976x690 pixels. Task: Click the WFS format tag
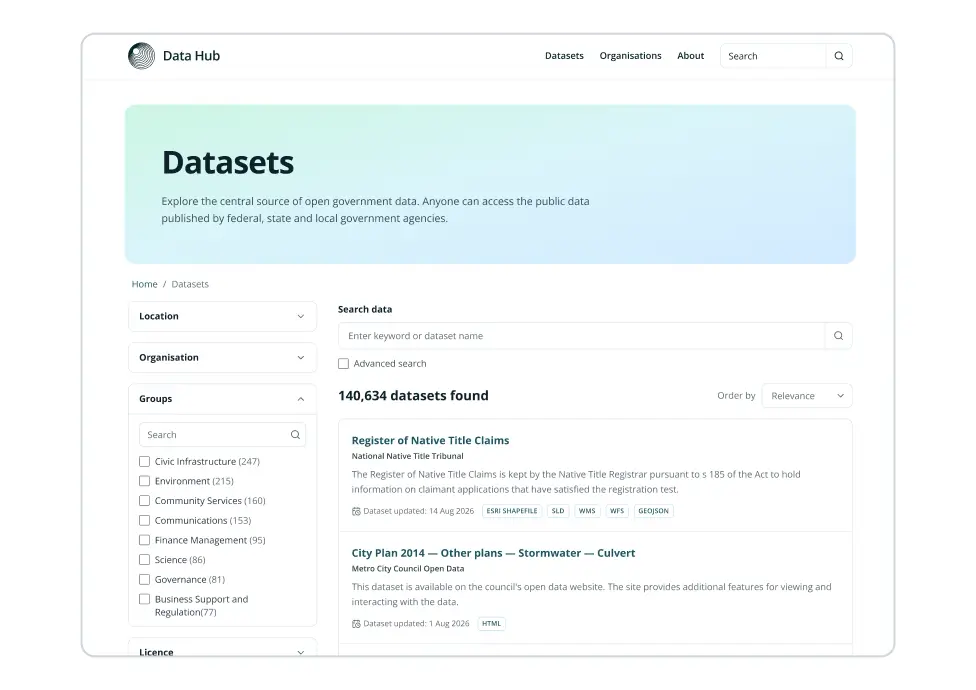click(617, 511)
